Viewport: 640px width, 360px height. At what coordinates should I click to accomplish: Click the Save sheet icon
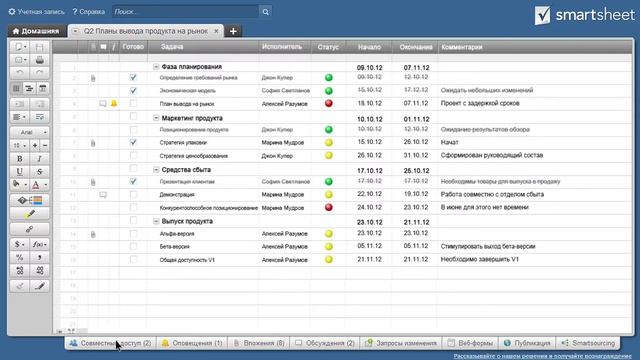39,47
